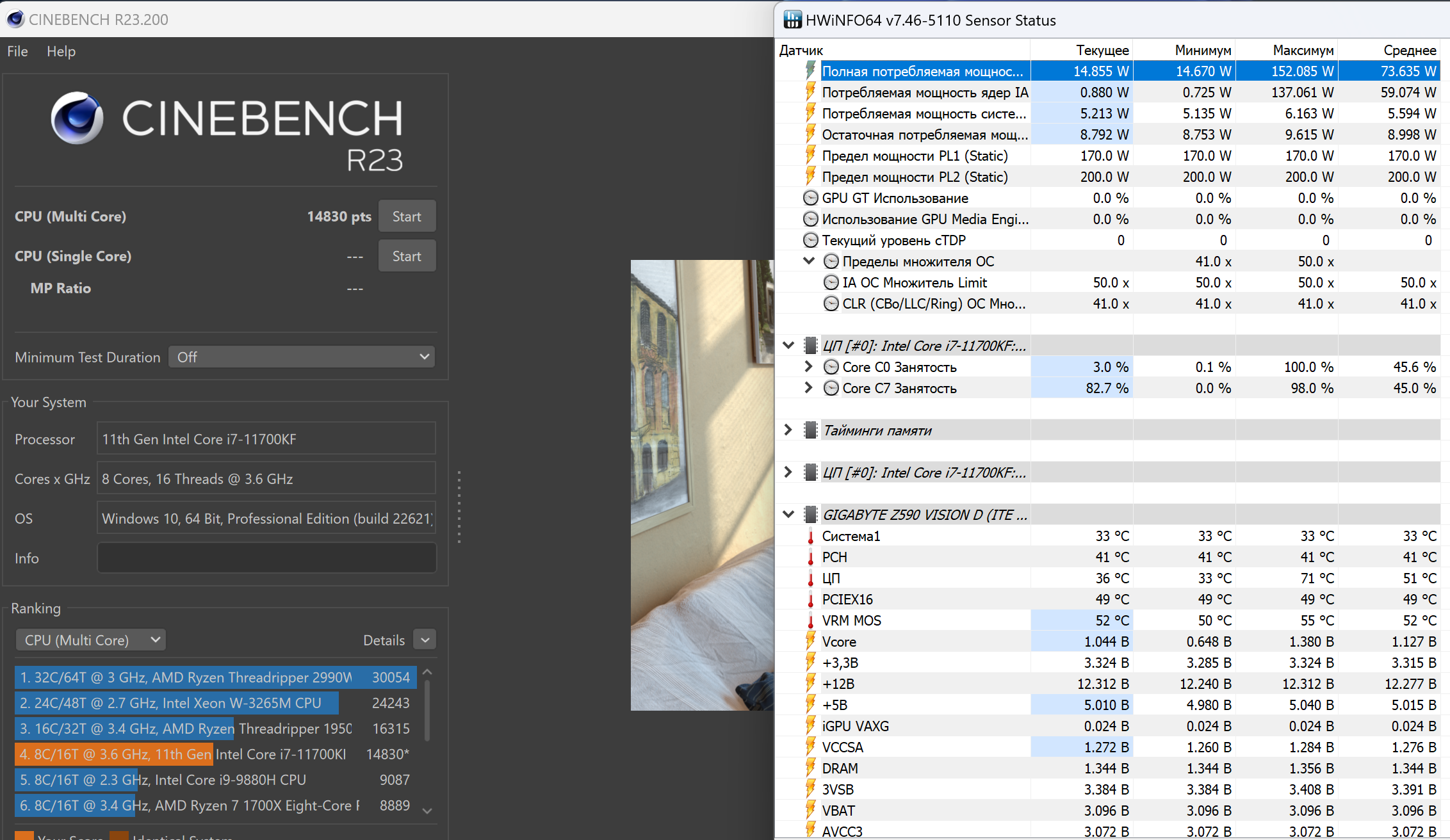The height and width of the screenshot is (840, 1450).
Task: Select ranking entry AMD Ryzen Threadripper 1950
Action: pos(216,729)
